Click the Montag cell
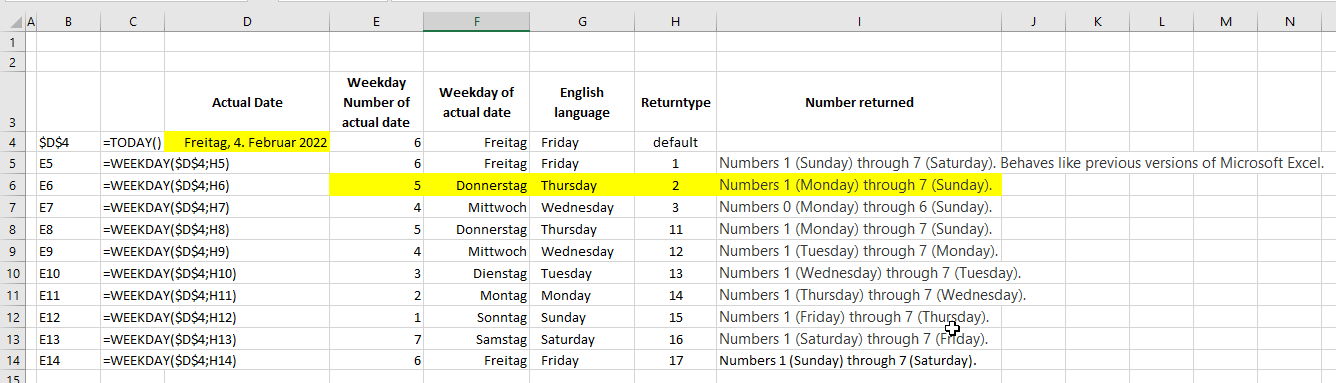This screenshot has height=383, width=1336. click(x=476, y=295)
